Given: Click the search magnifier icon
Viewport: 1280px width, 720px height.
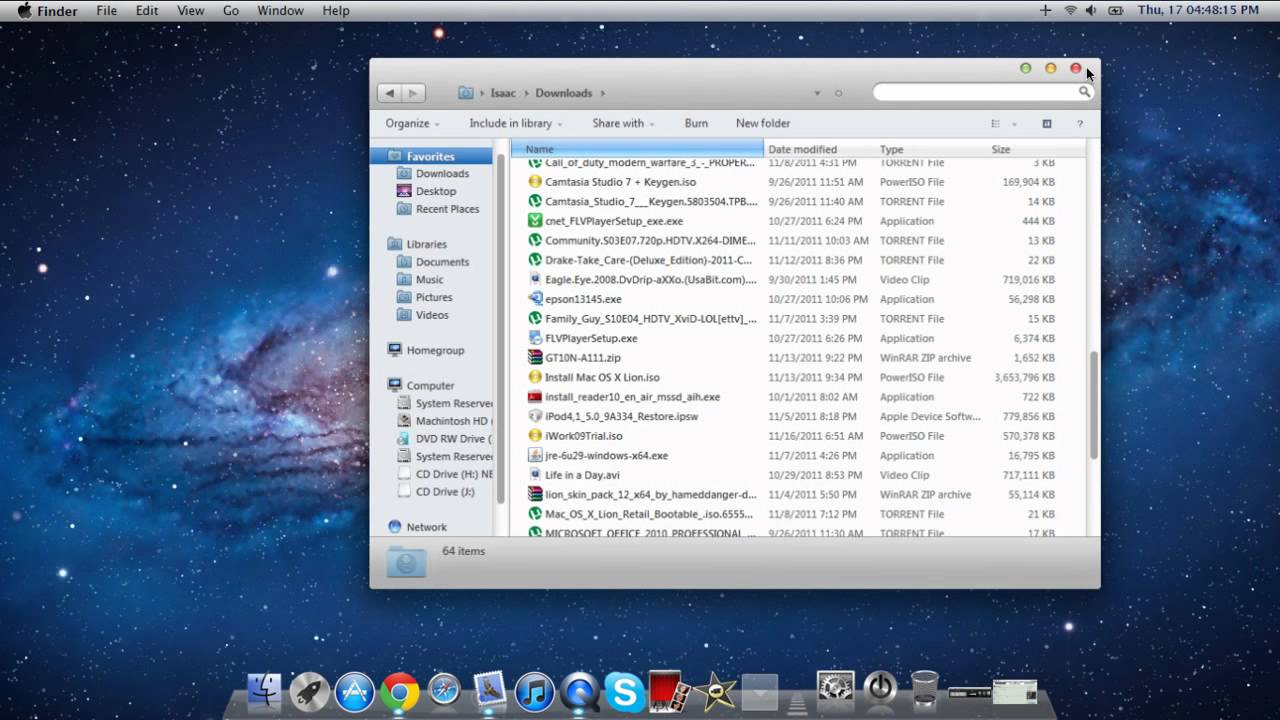Looking at the screenshot, I should [1084, 92].
